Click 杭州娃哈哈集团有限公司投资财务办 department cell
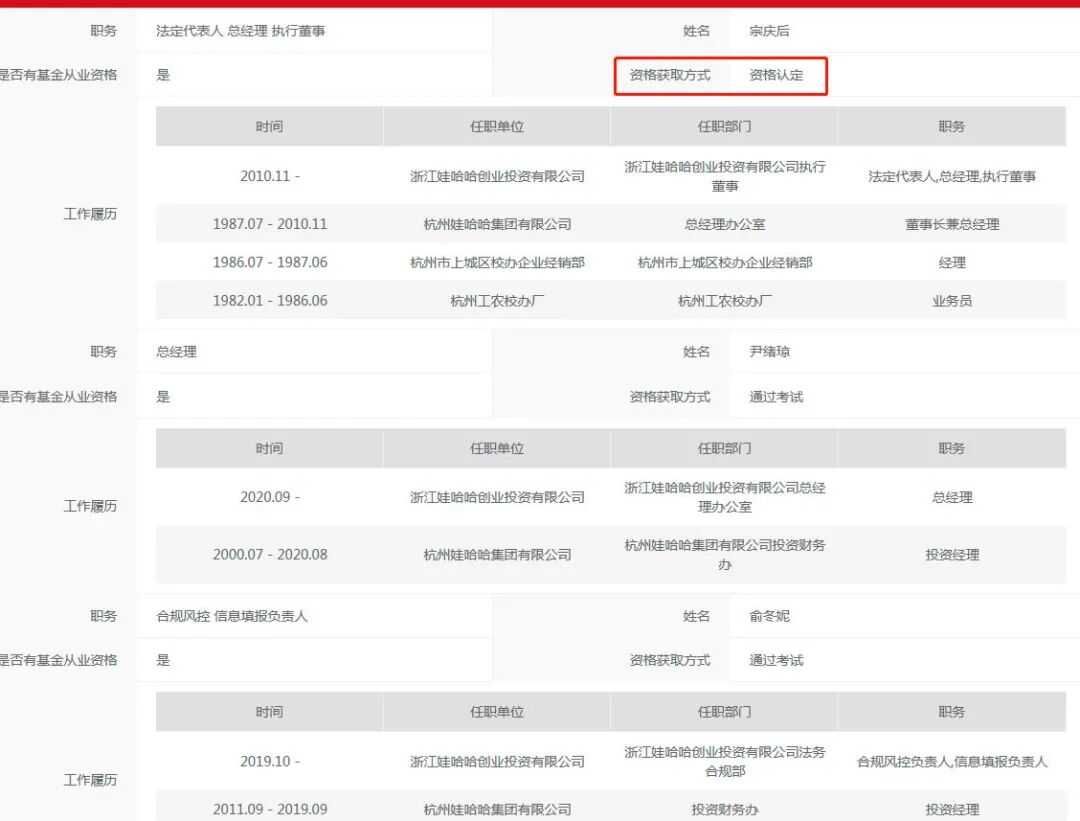This screenshot has width=1080, height=821. coord(725,554)
